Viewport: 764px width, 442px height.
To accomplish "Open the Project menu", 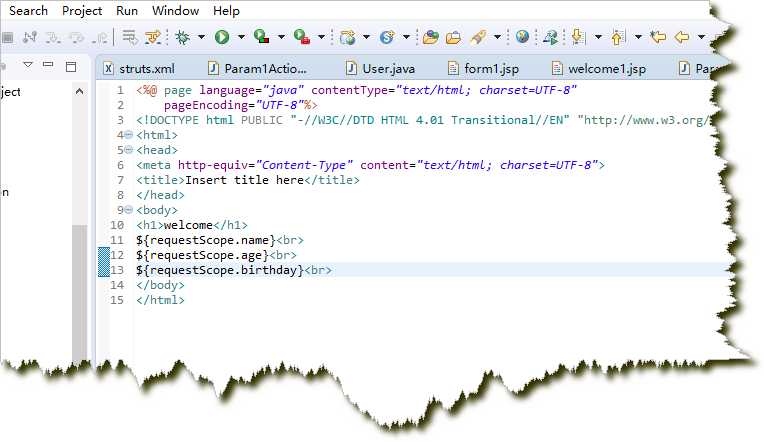I will [82, 11].
